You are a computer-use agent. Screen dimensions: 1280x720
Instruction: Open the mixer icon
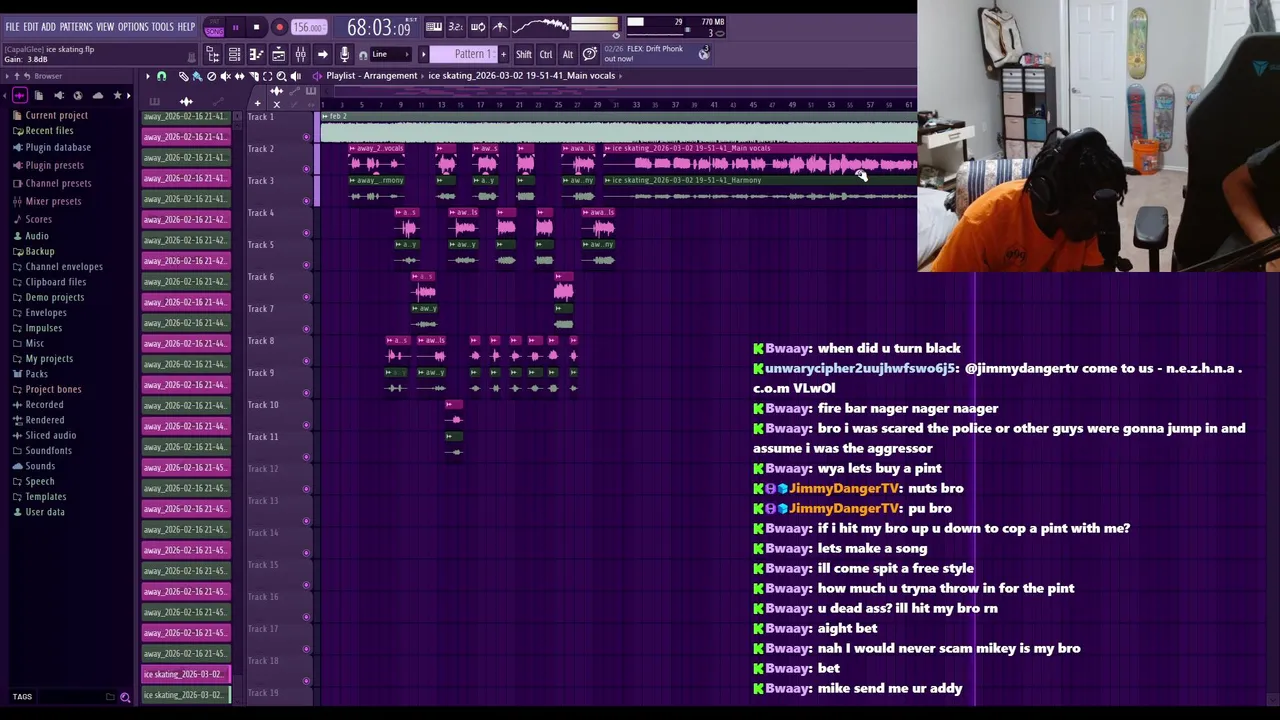[x=300, y=54]
